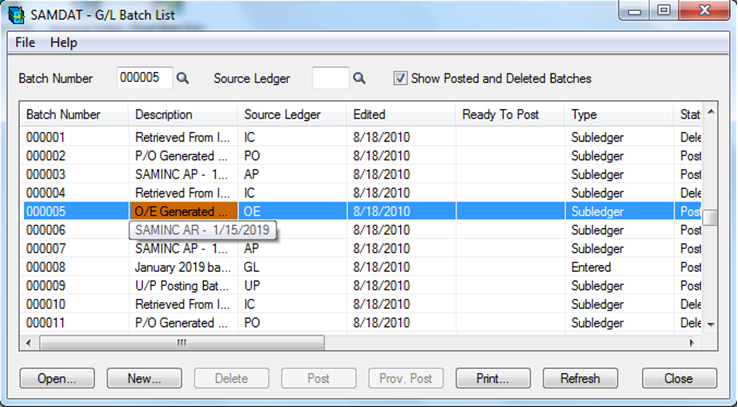738x407 pixels.
Task: Click the 'Entered' type cell
Action: [x=619, y=267]
